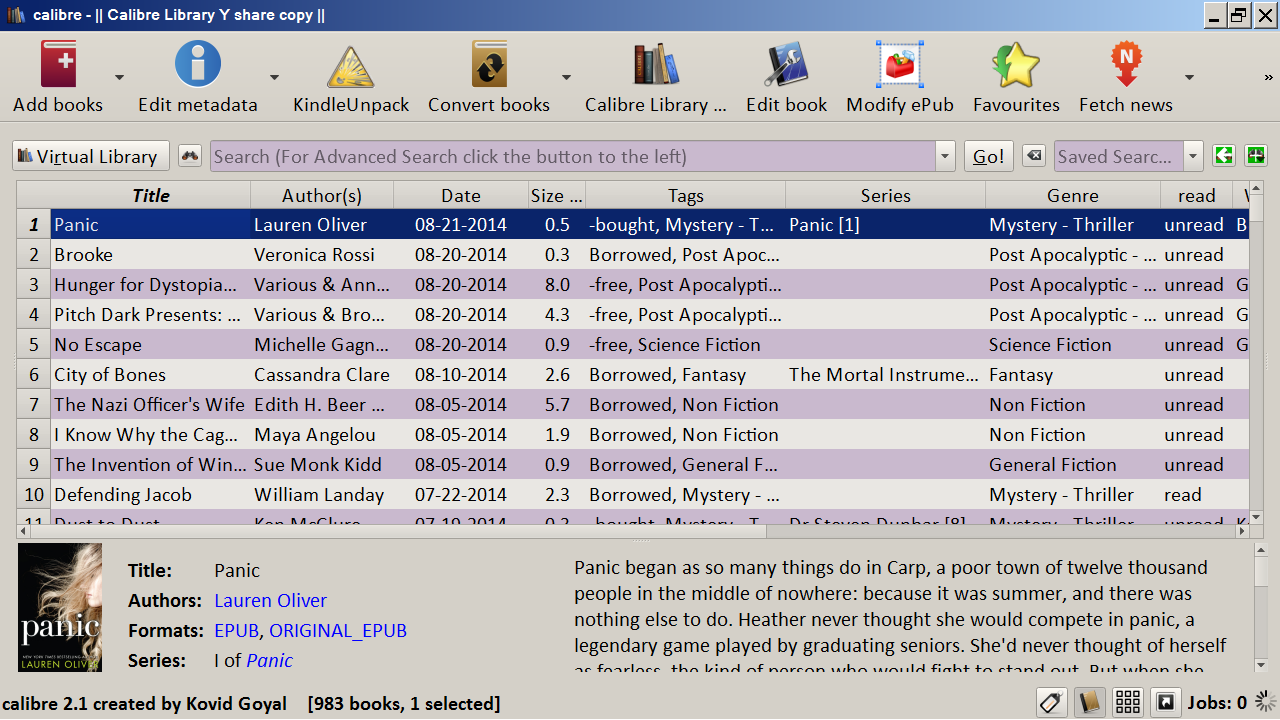
Task: Click the Panic book cover thumbnail
Action: click(x=60, y=607)
